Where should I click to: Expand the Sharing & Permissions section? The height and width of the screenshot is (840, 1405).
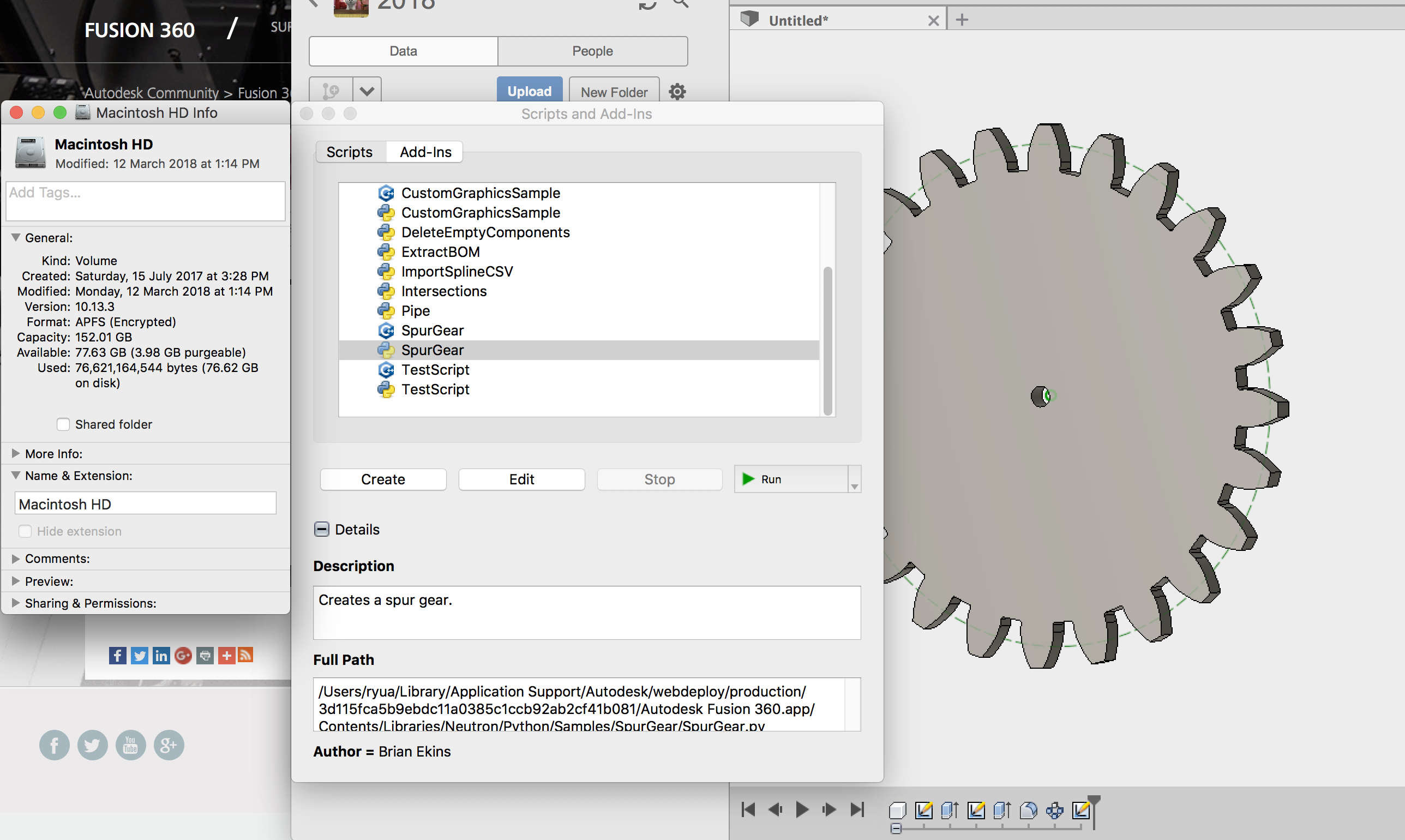[15, 603]
